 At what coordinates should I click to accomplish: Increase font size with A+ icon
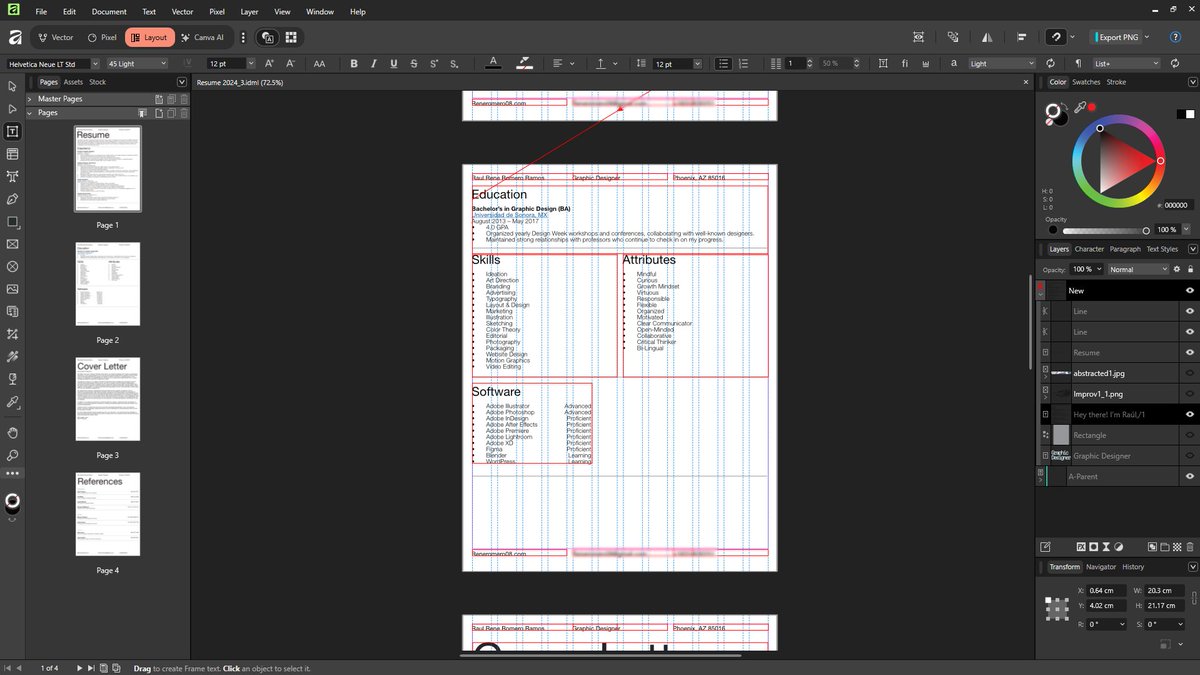coord(270,63)
